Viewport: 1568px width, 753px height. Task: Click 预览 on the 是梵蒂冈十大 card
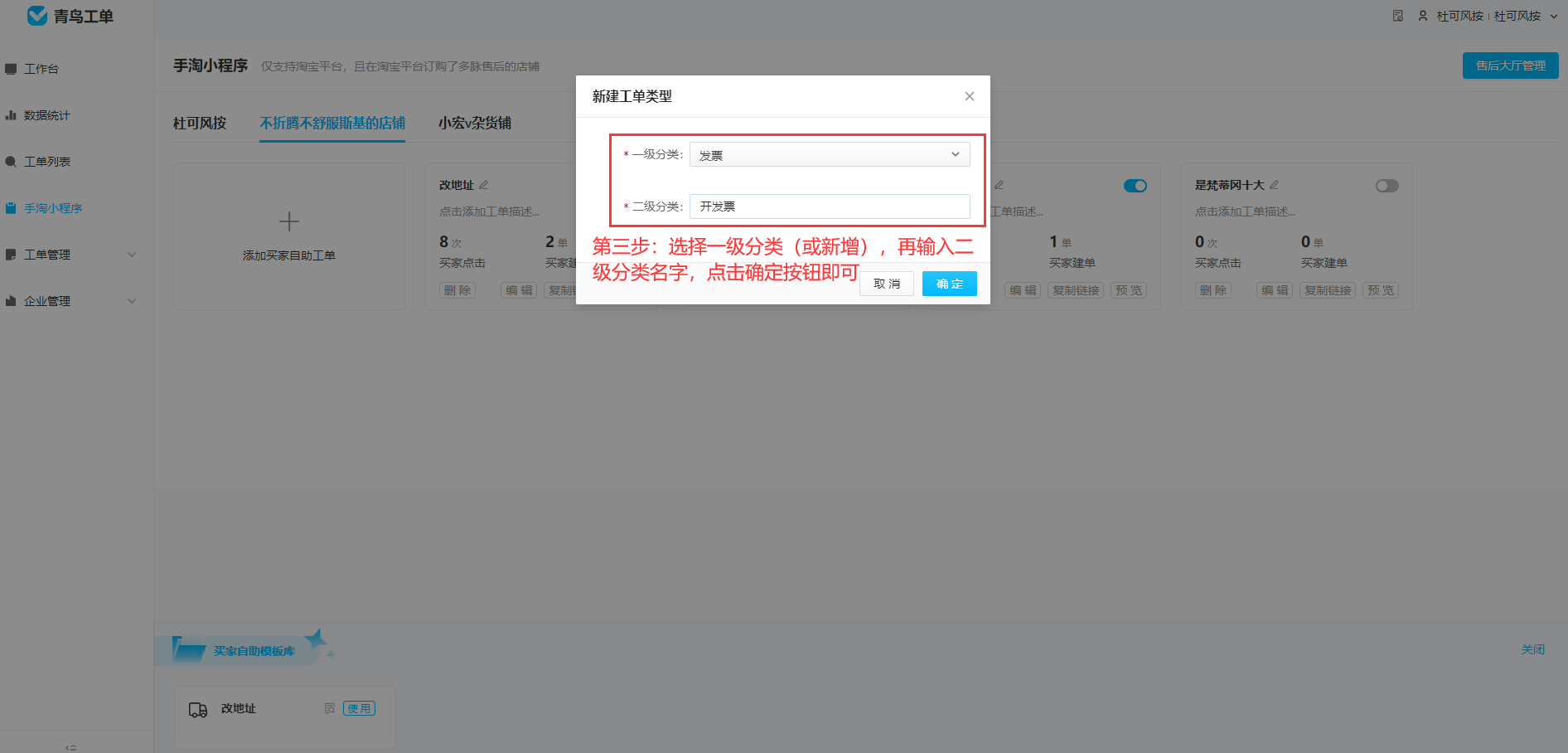[1381, 290]
